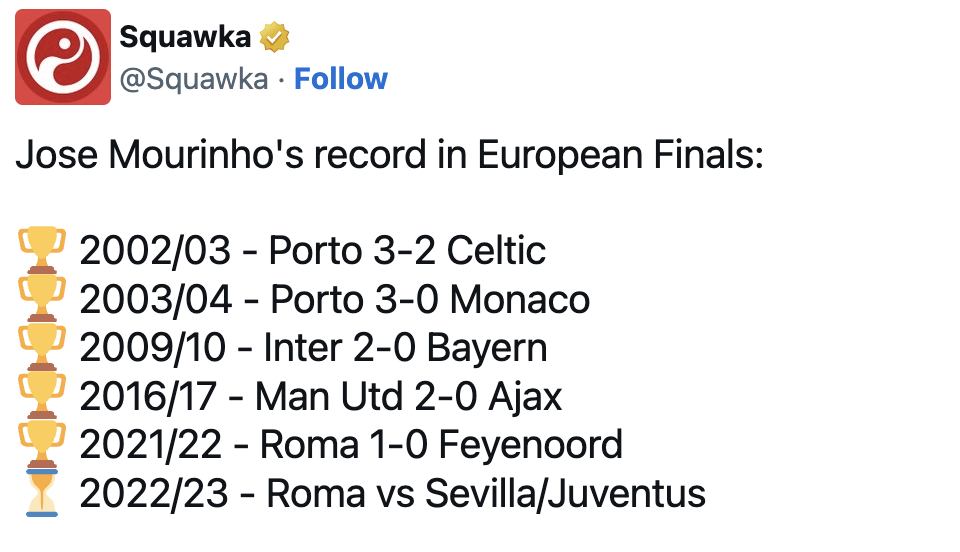Click the Squawka display name
This screenshot has height=552, width=960.
pyautogui.click(x=185, y=37)
